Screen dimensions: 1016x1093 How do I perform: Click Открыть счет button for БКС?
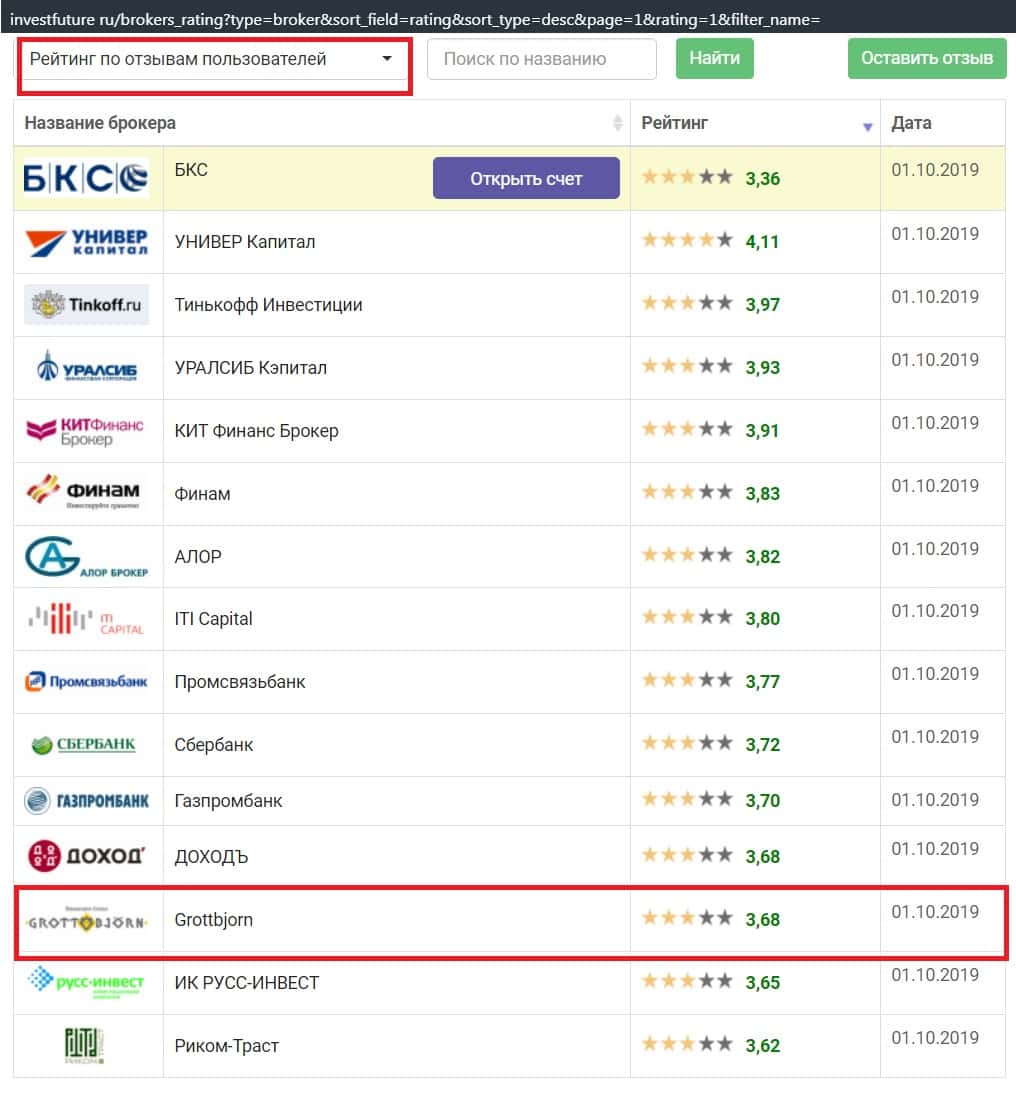[526, 178]
